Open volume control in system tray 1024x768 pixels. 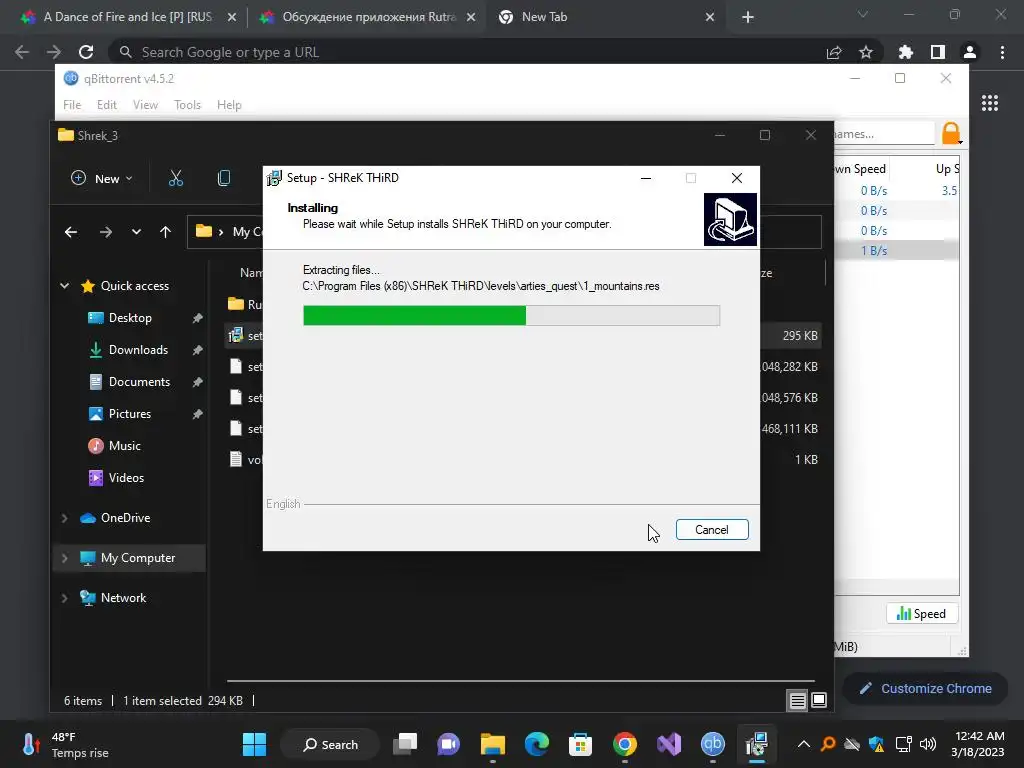click(x=928, y=744)
